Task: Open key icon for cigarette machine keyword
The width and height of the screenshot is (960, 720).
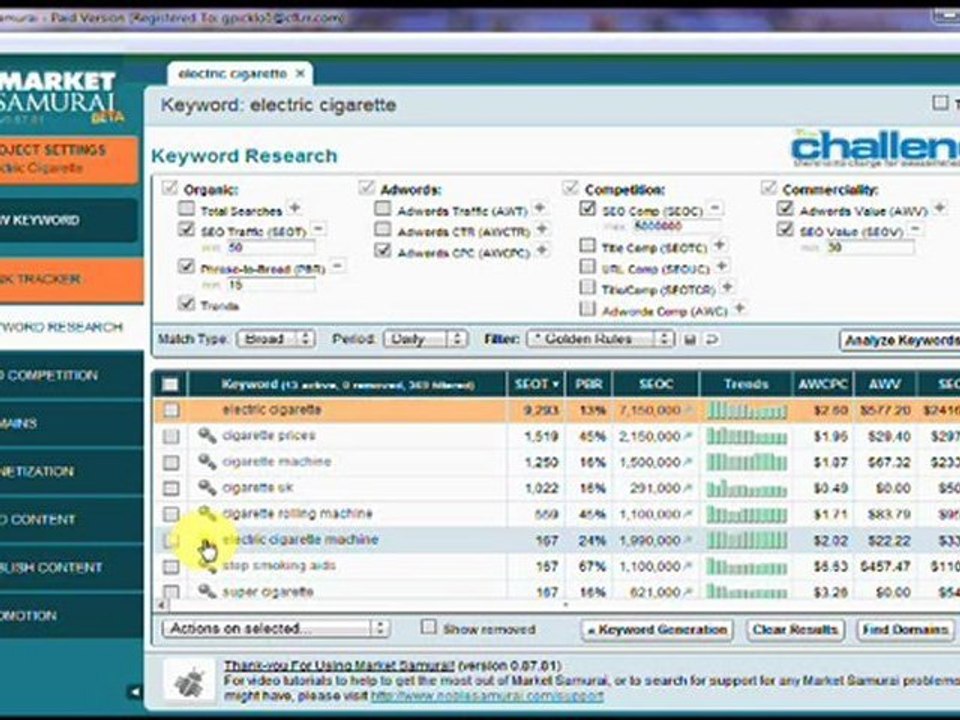Action: point(207,462)
